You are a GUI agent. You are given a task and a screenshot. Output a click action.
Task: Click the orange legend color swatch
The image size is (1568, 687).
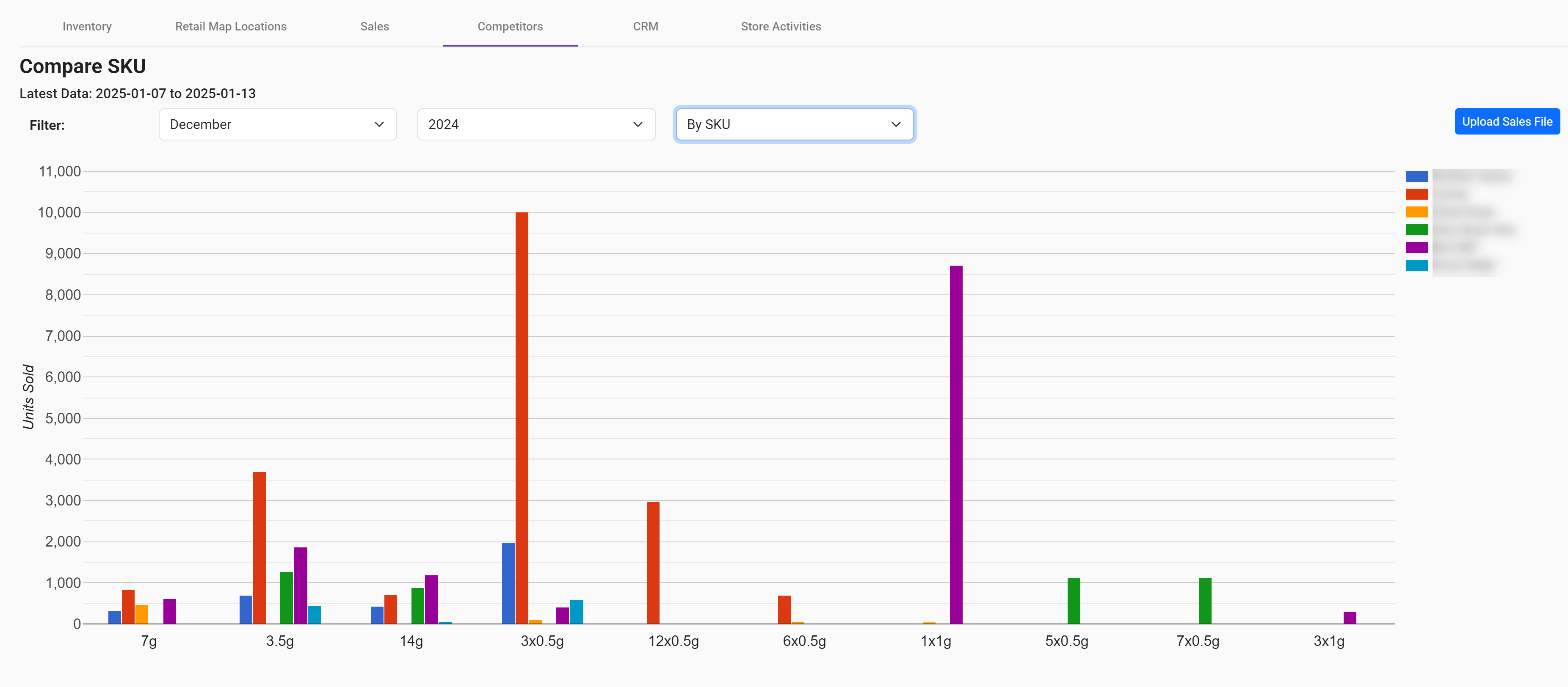1416,212
